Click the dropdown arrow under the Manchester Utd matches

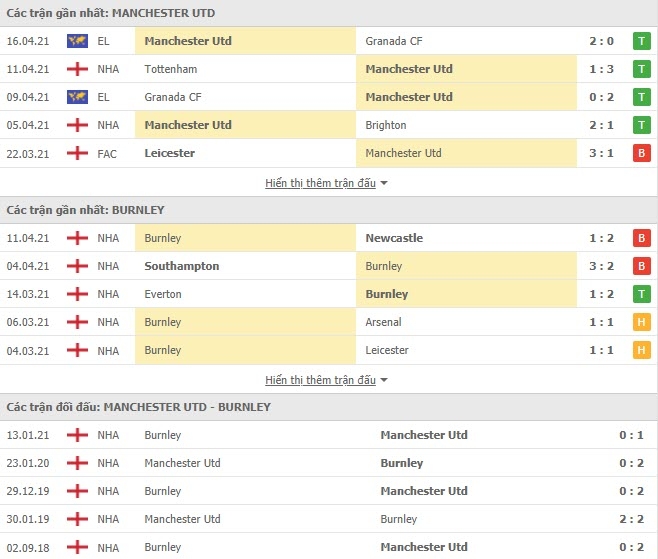(384, 183)
